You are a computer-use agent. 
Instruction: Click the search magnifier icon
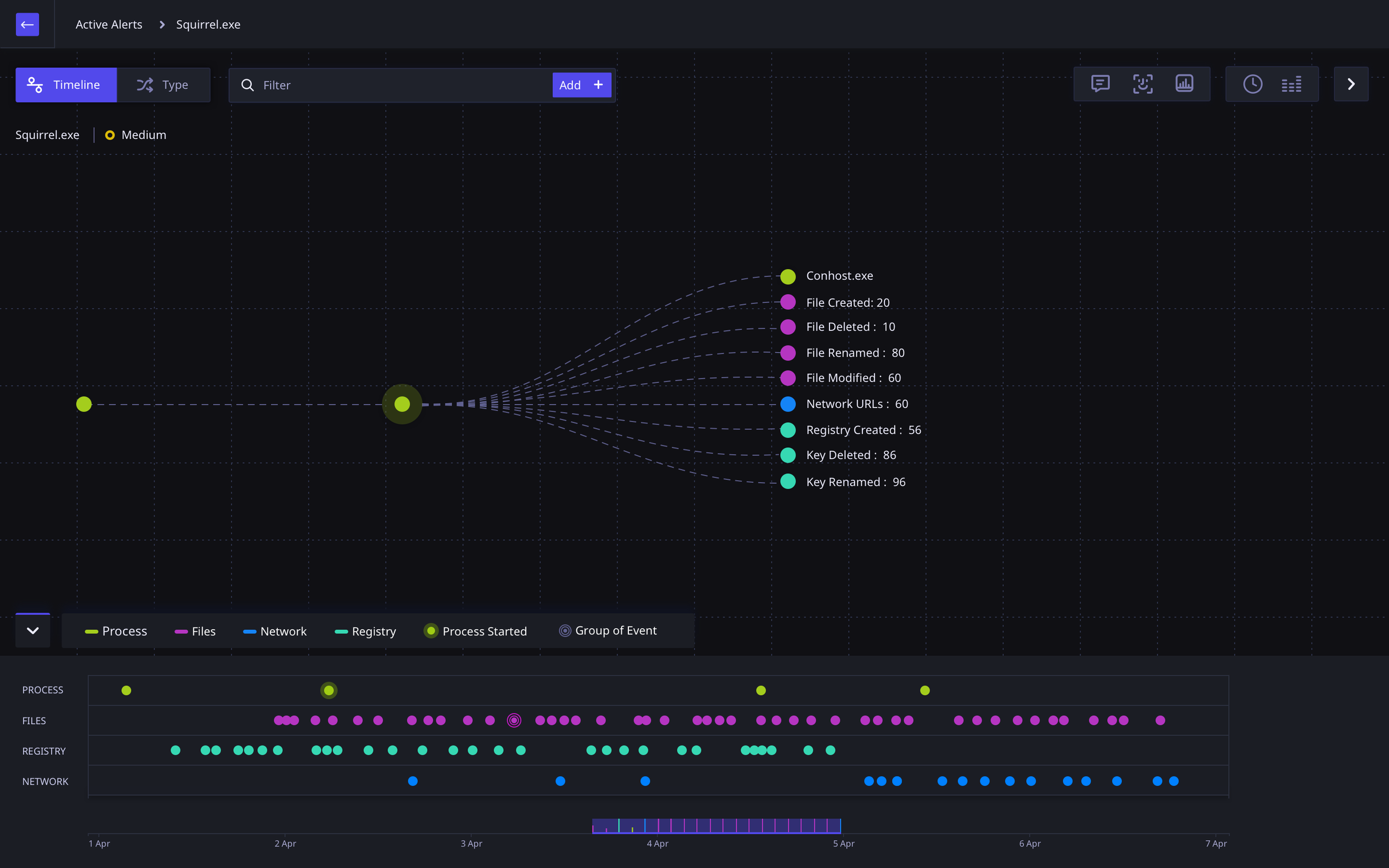pos(247,85)
